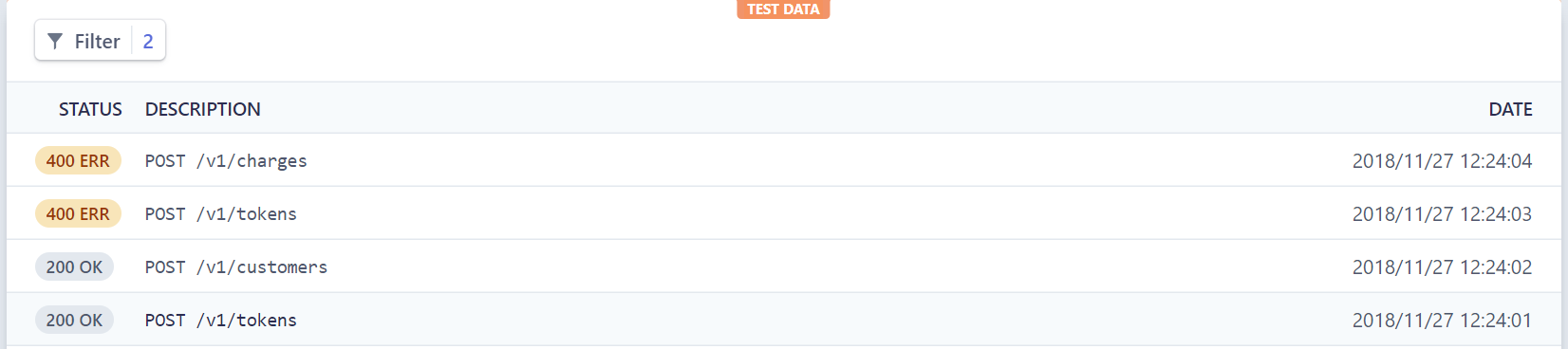Viewport: 1568px width, 349px height.
Task: Click the STATUS column header
Action: point(90,109)
